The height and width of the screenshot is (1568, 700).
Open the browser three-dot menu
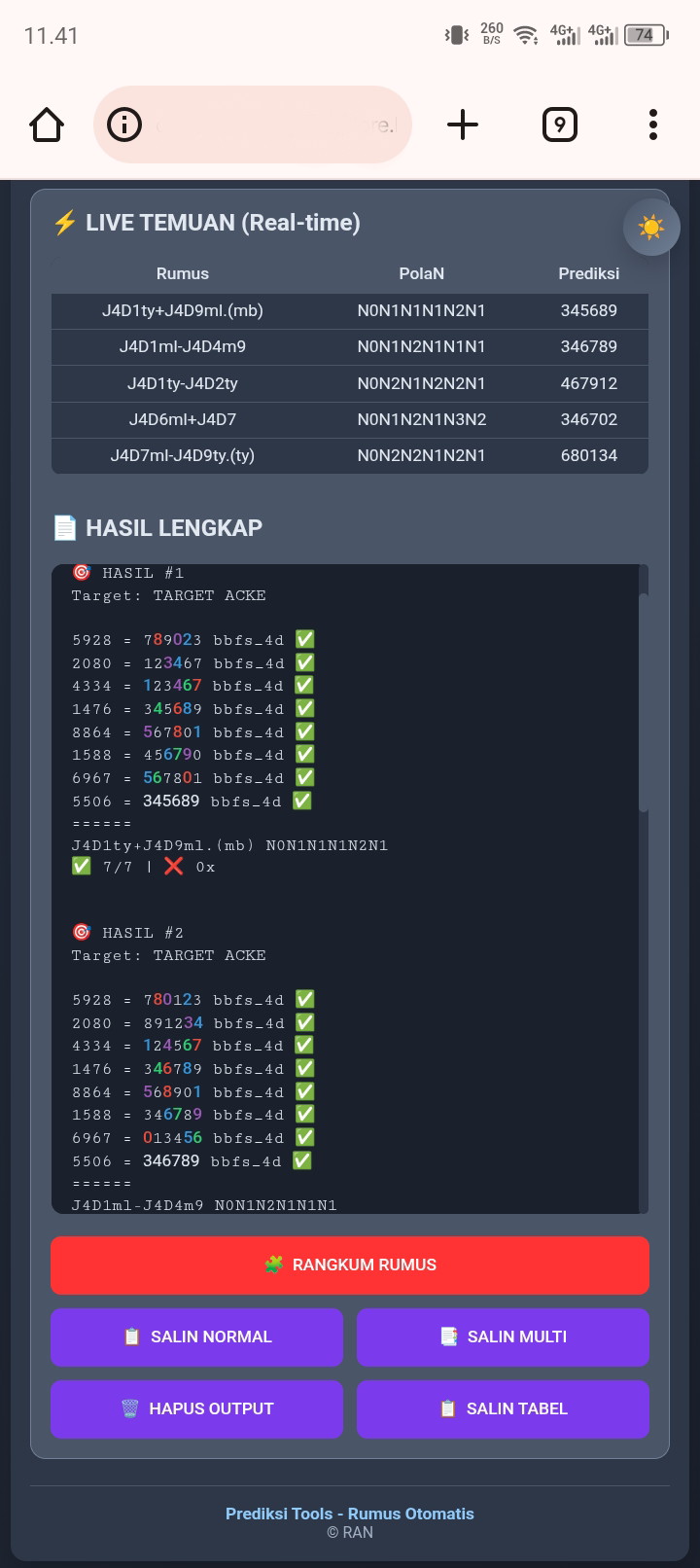[x=652, y=125]
